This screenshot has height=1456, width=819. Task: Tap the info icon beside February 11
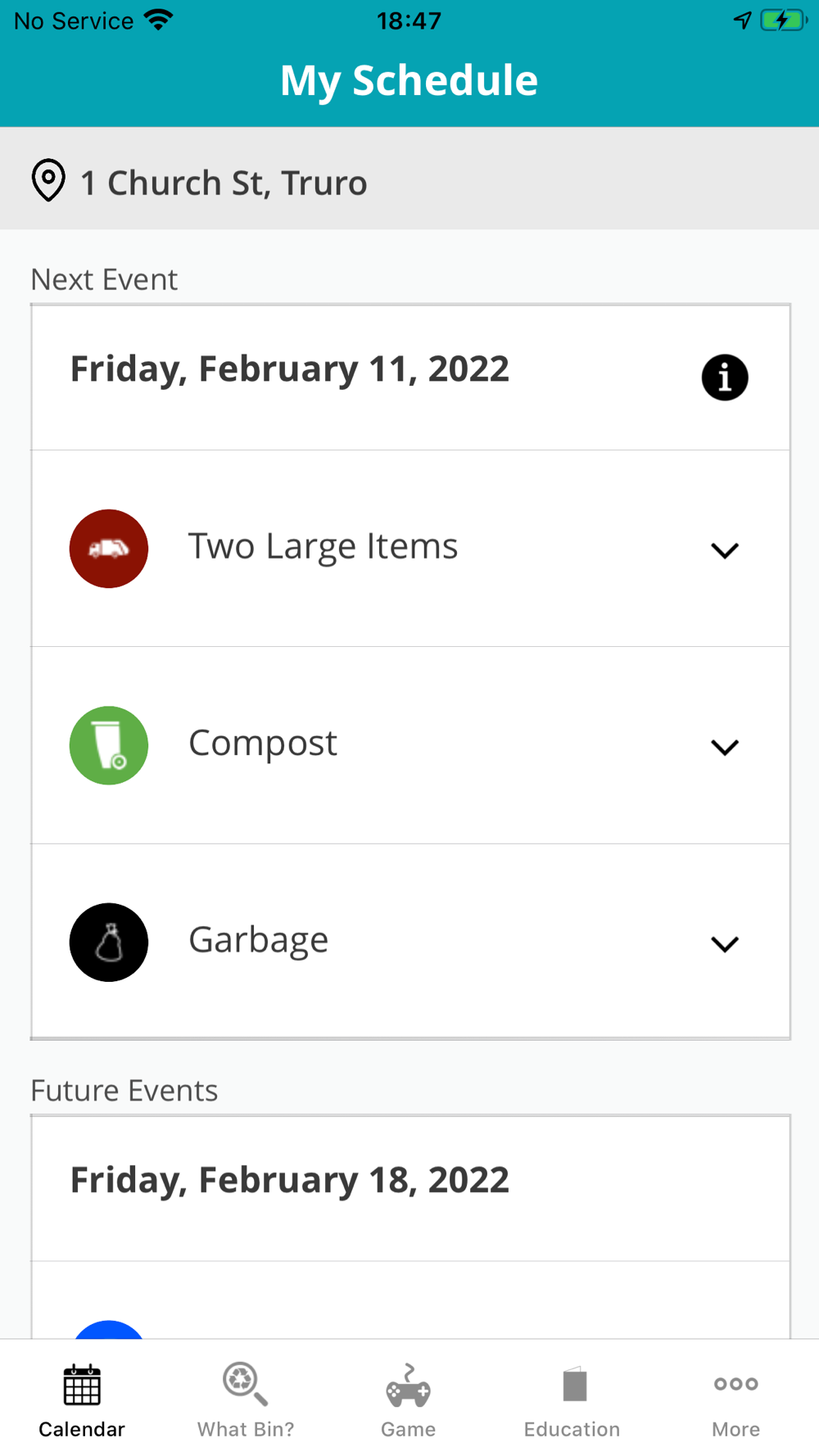(725, 378)
